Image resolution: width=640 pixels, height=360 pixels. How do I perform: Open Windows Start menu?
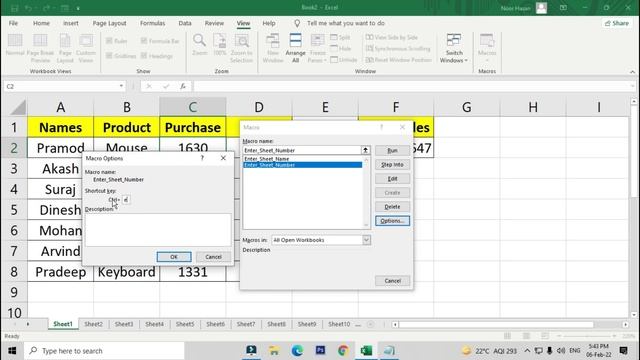(x=12, y=351)
